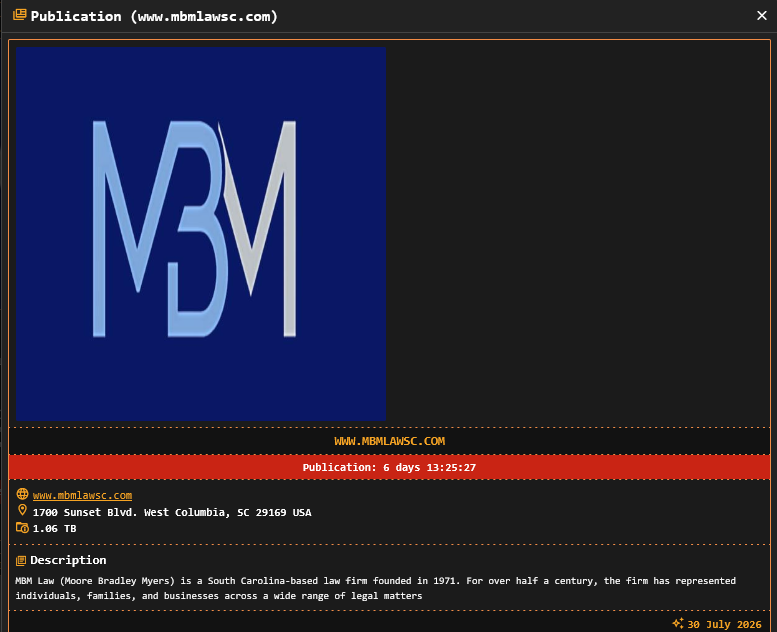Open the MBM logo image
This screenshot has width=777, height=632.
[201, 234]
